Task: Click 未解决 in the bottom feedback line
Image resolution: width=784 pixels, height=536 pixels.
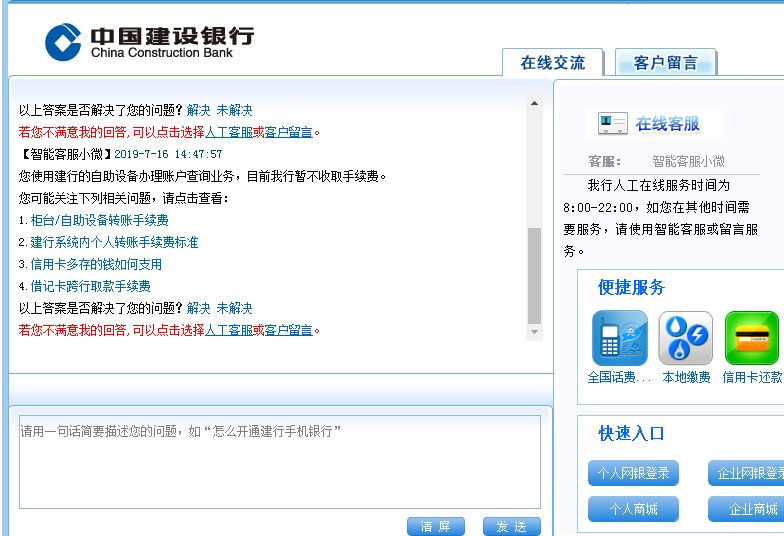Action: pyautogui.click(x=234, y=308)
